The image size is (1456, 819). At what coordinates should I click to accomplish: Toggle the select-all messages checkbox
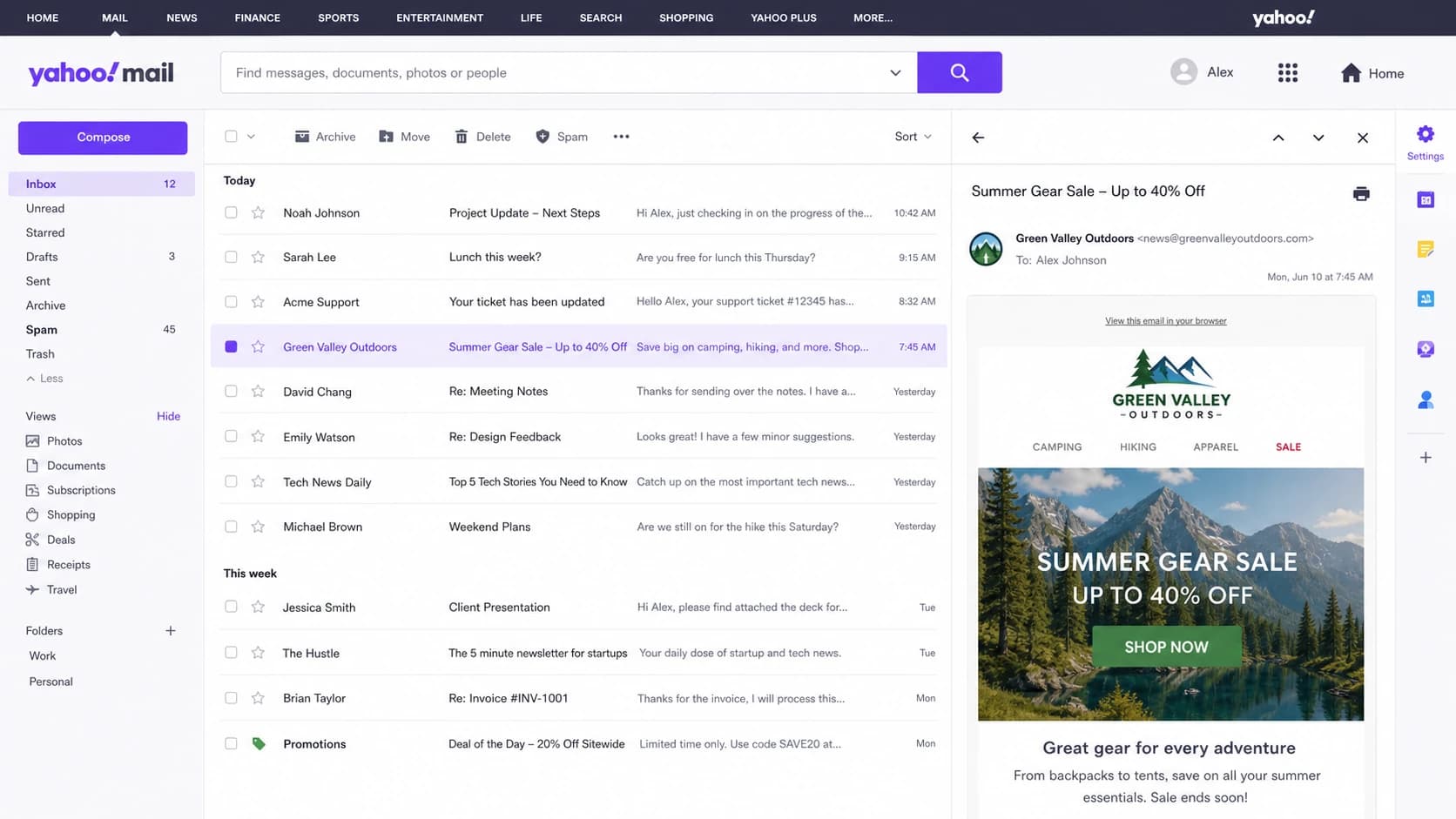coord(231,137)
